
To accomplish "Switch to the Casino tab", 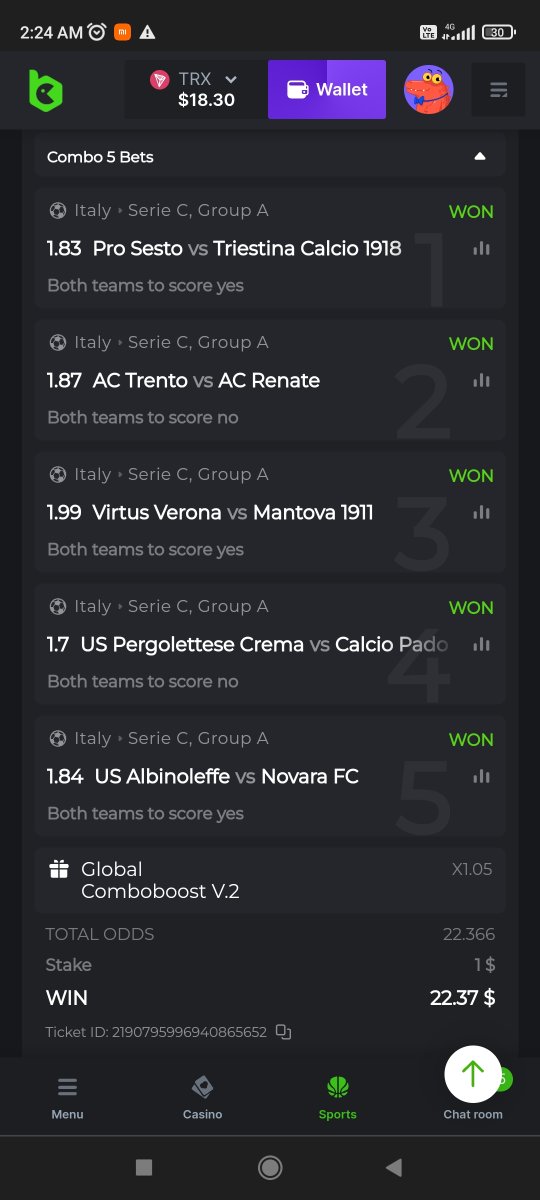I will (202, 1097).
